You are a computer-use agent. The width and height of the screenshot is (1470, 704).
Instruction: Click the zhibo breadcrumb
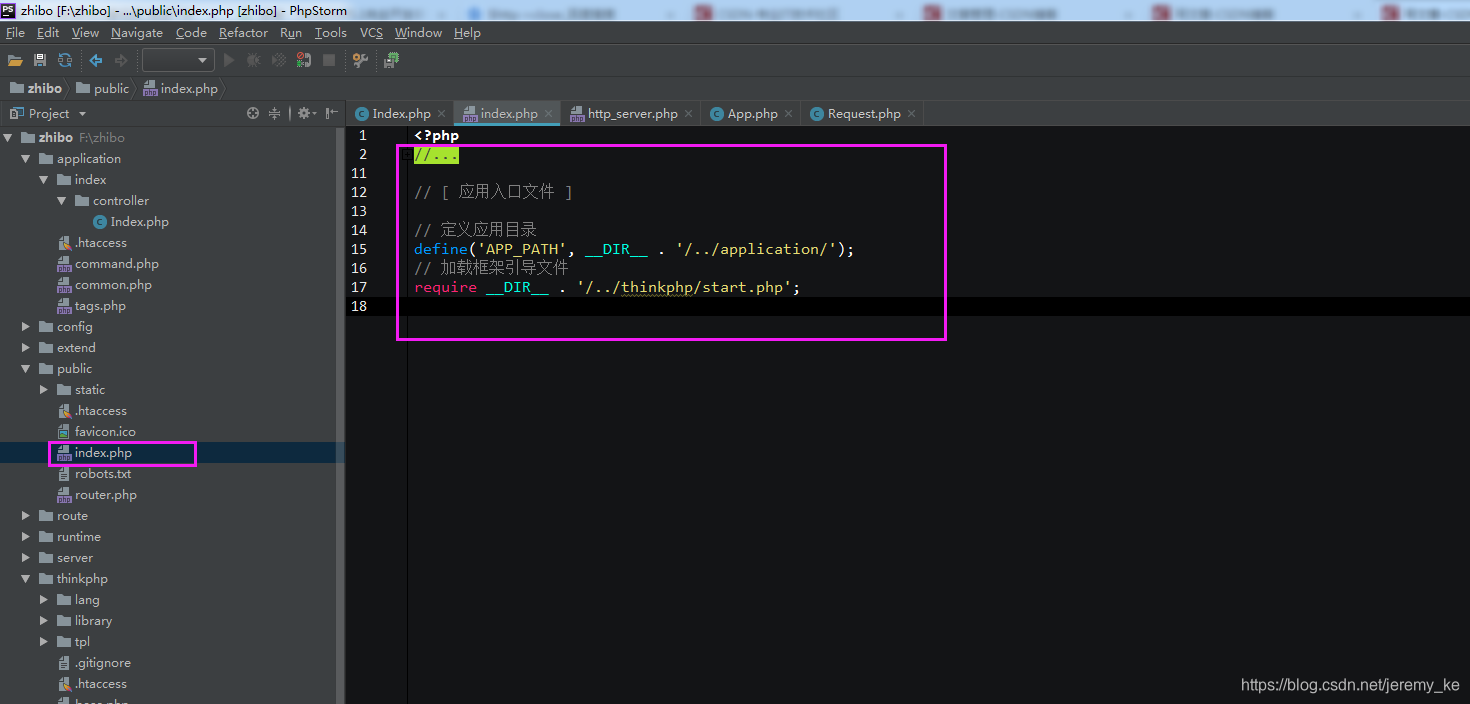pos(35,88)
